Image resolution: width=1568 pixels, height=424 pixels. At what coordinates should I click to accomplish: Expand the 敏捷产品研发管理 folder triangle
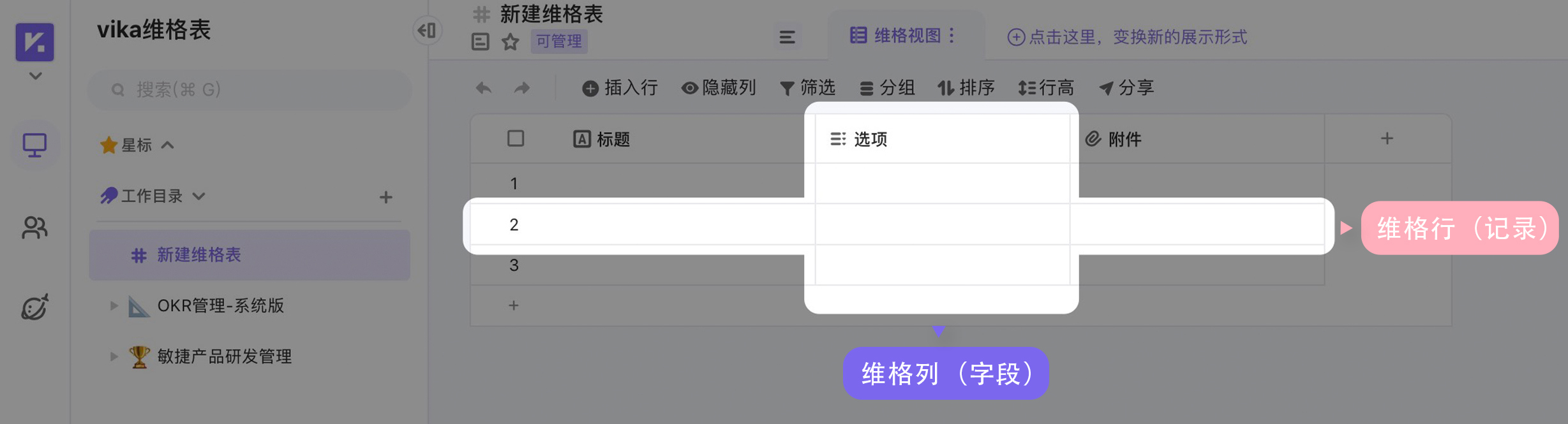pos(114,356)
